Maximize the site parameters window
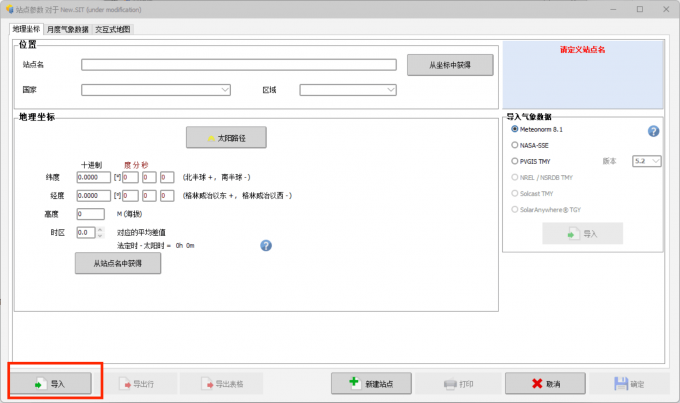The height and width of the screenshot is (403, 680). click(640, 9)
